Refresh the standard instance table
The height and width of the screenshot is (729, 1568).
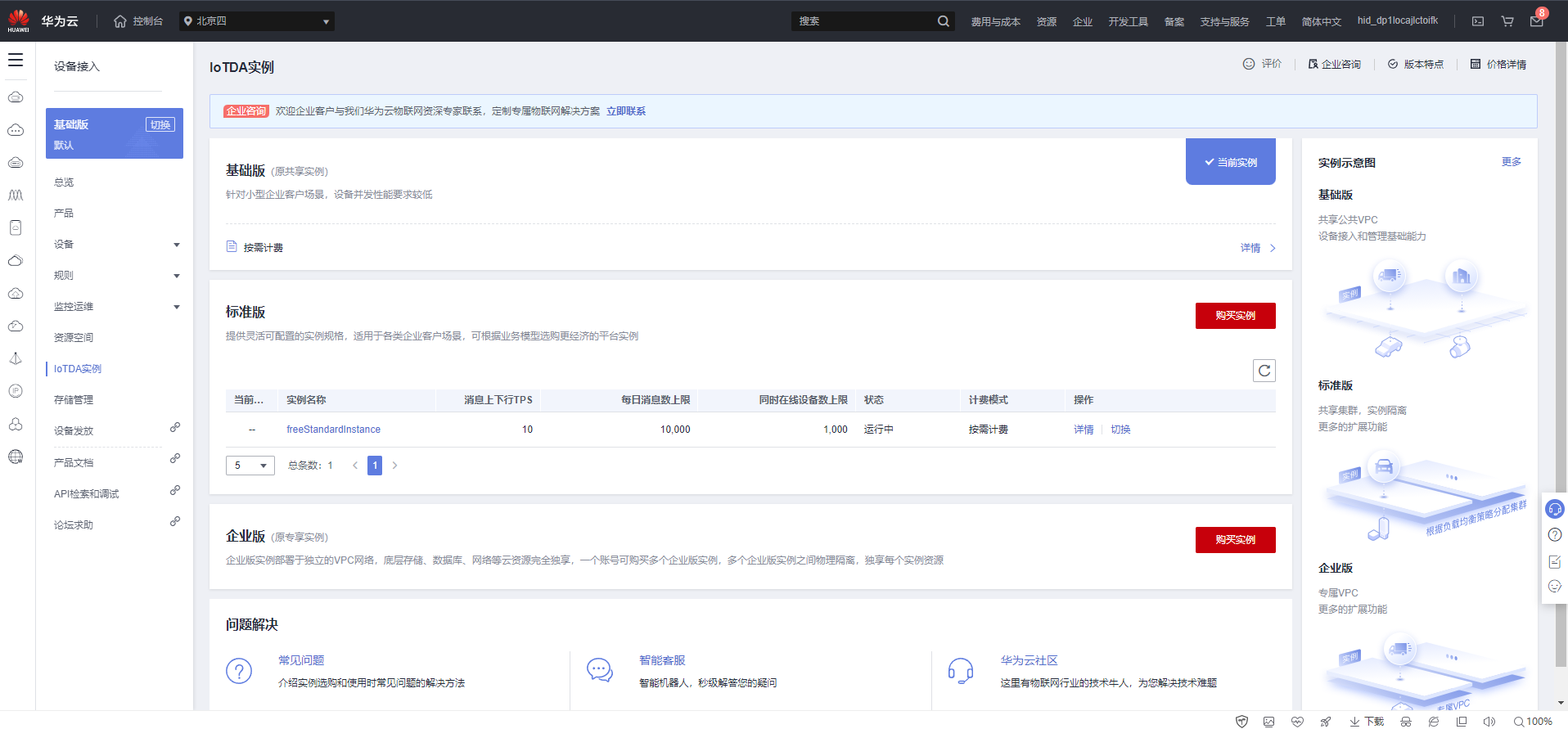pos(1264,371)
